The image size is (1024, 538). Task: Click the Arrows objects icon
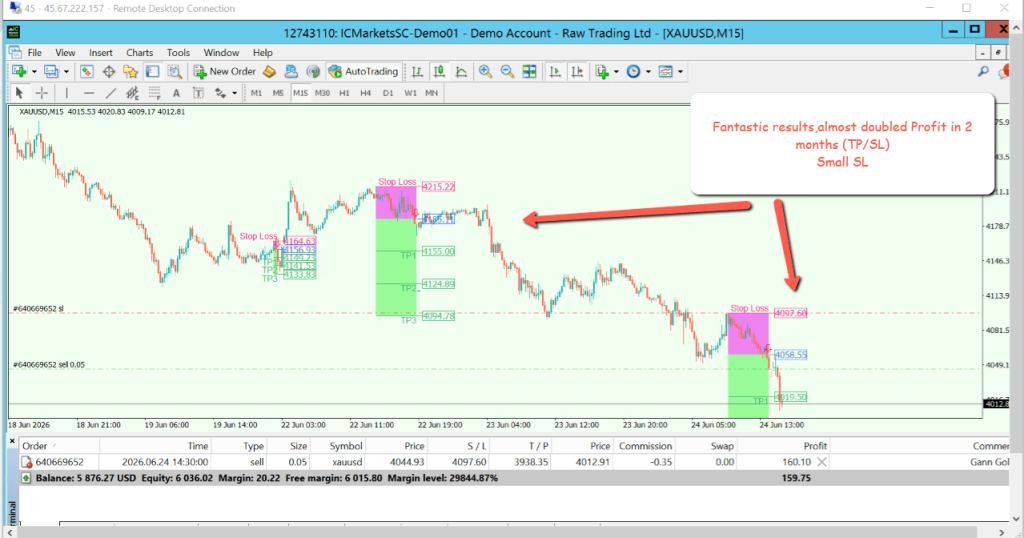click(221, 93)
